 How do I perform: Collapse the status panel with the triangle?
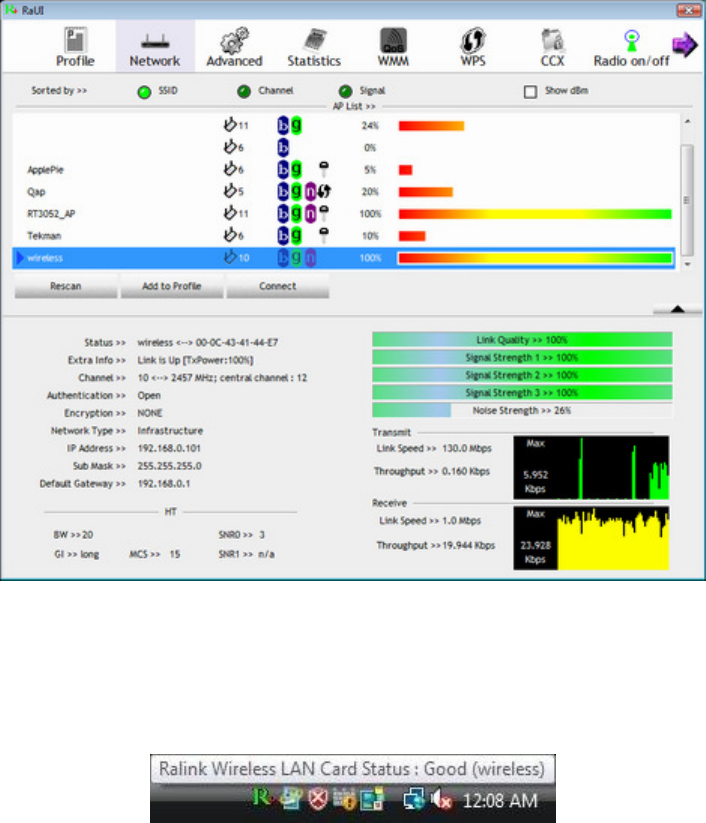tap(677, 309)
